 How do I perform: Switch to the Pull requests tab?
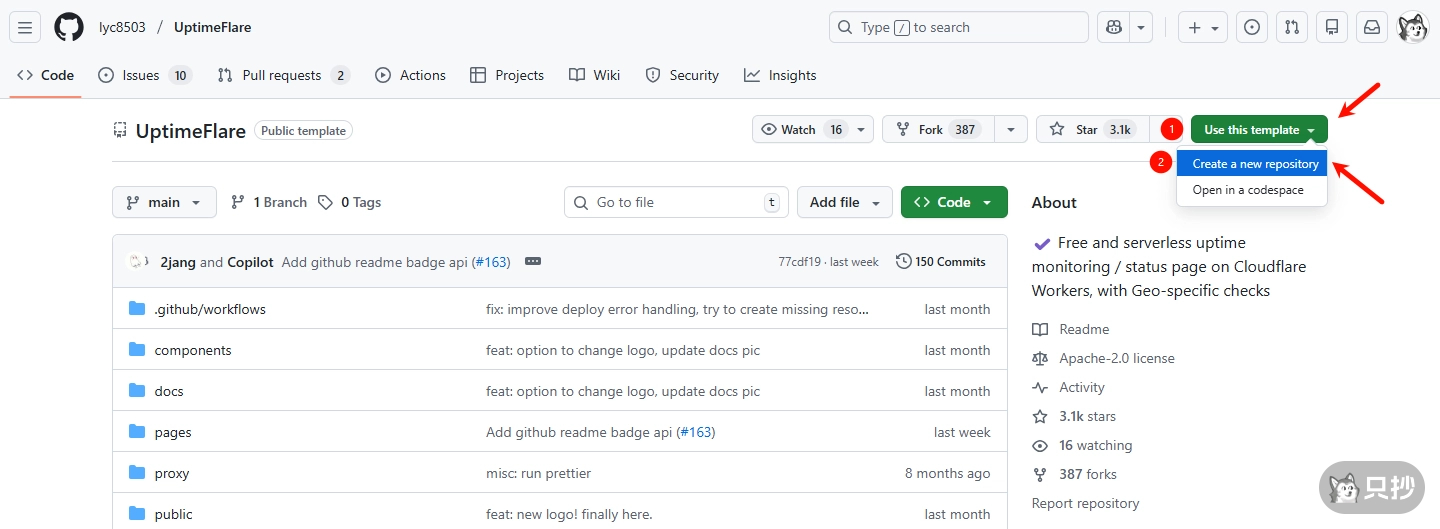pyautogui.click(x=282, y=75)
